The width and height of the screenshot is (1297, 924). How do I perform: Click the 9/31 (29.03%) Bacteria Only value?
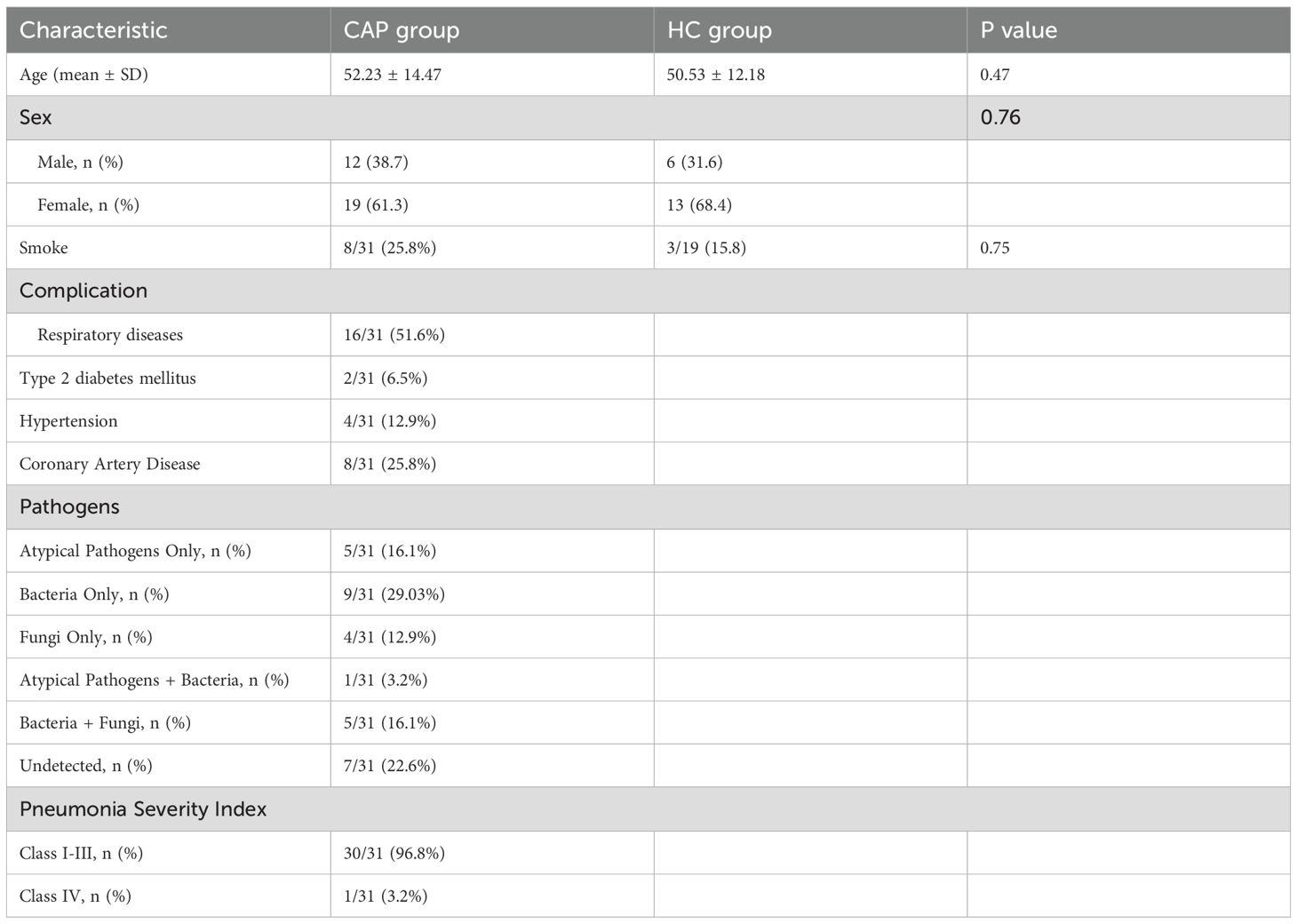click(394, 594)
